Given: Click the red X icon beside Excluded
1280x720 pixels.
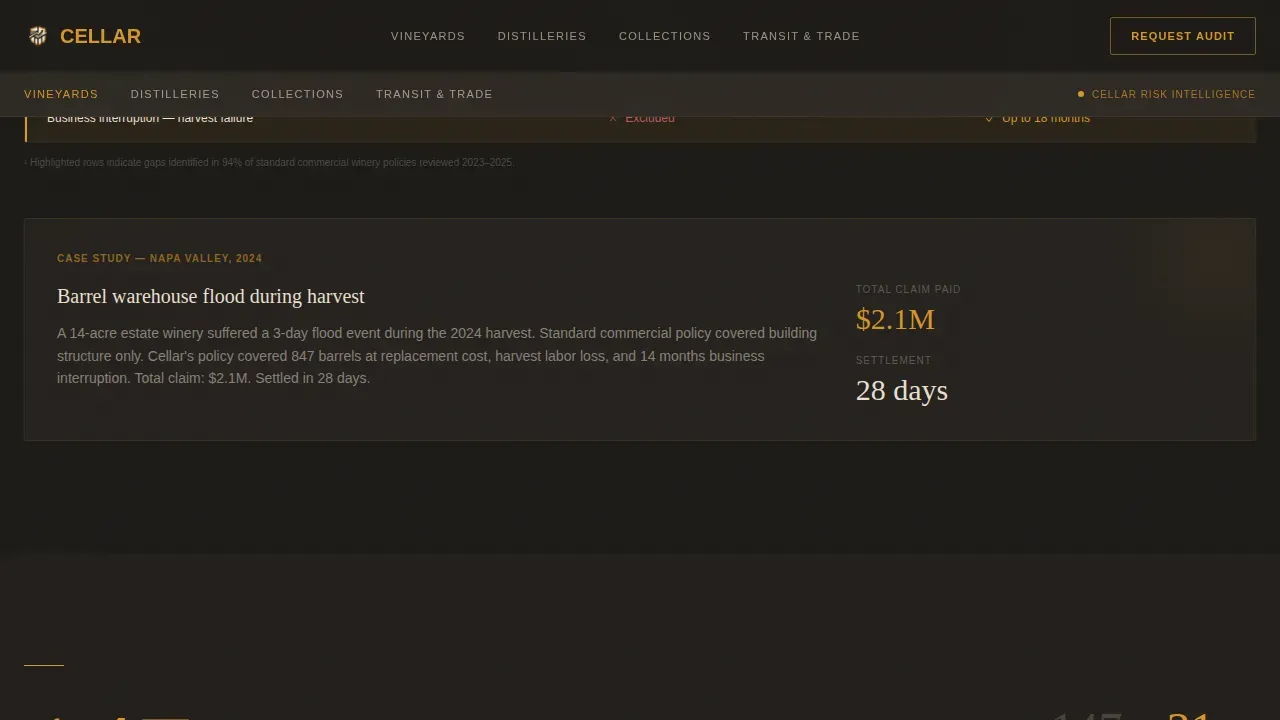Looking at the screenshot, I should (x=613, y=118).
